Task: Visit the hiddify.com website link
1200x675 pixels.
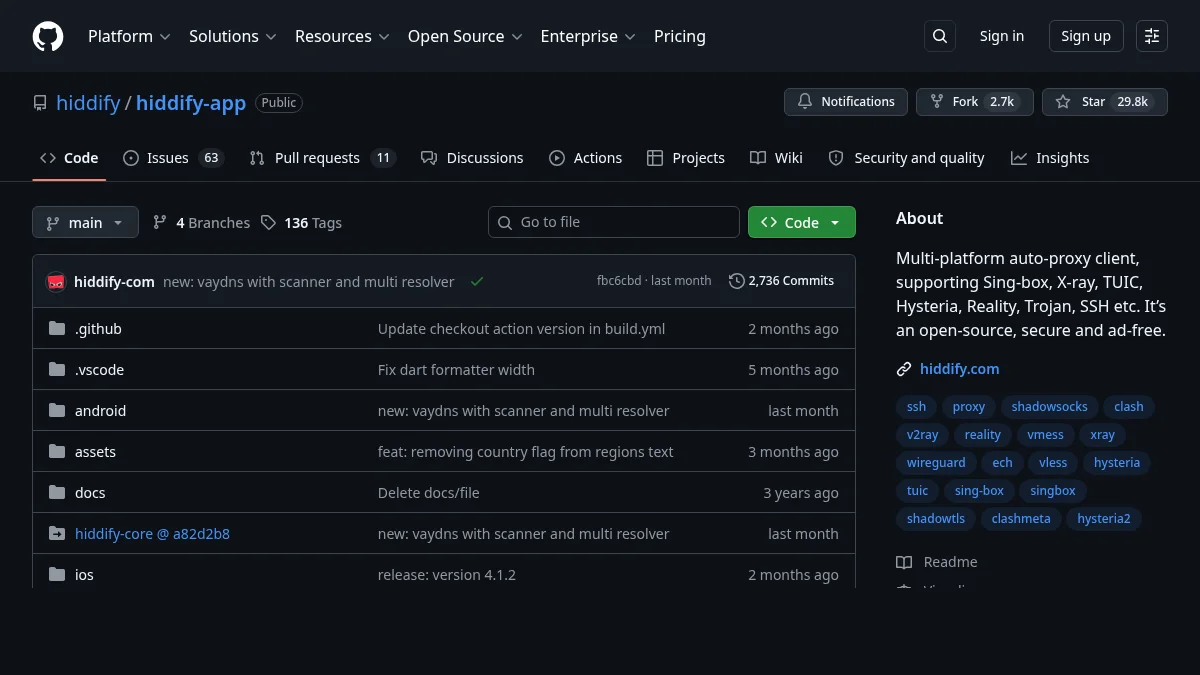Action: pos(959,369)
